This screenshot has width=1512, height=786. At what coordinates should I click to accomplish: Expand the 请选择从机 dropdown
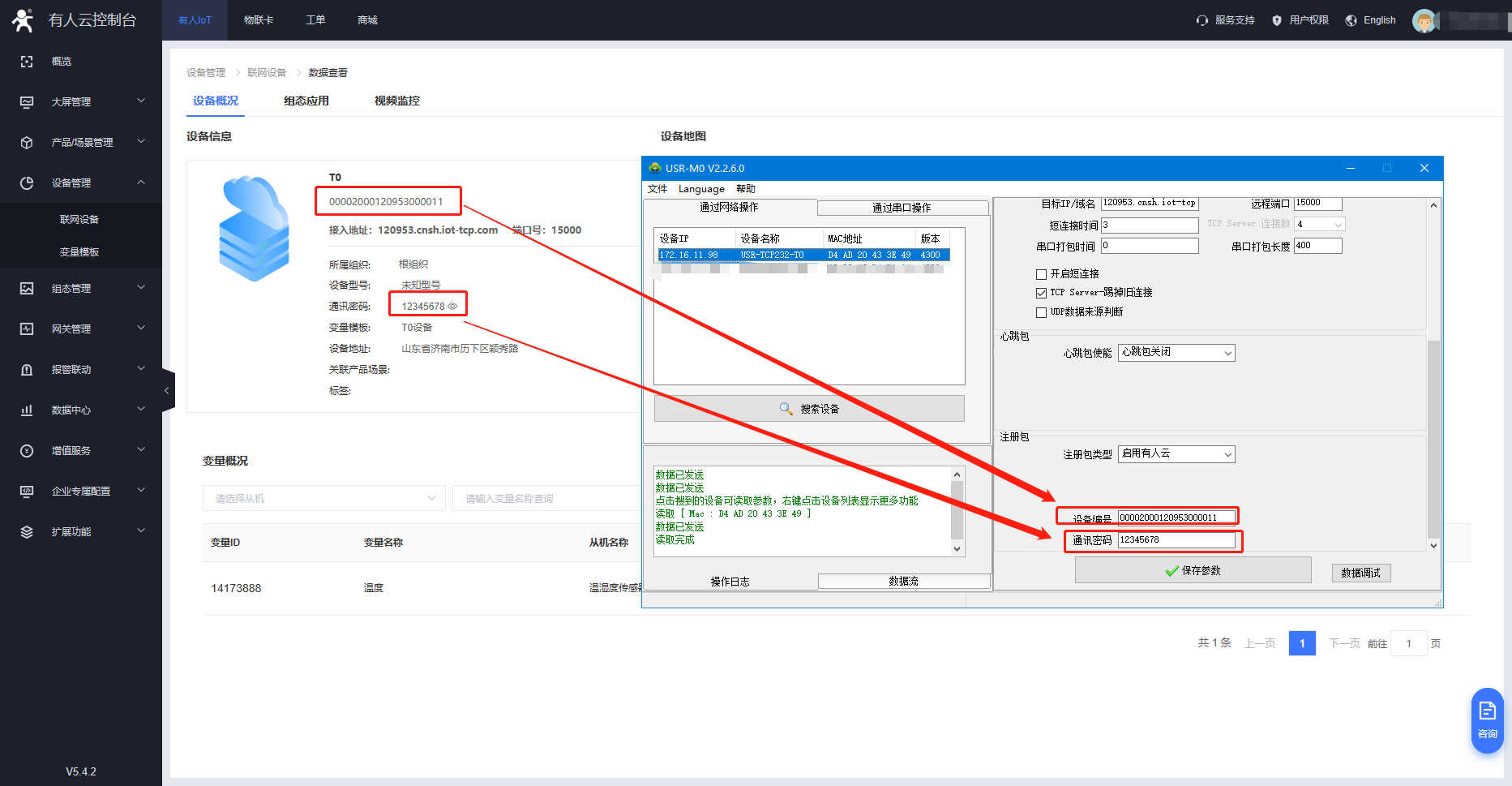click(323, 498)
